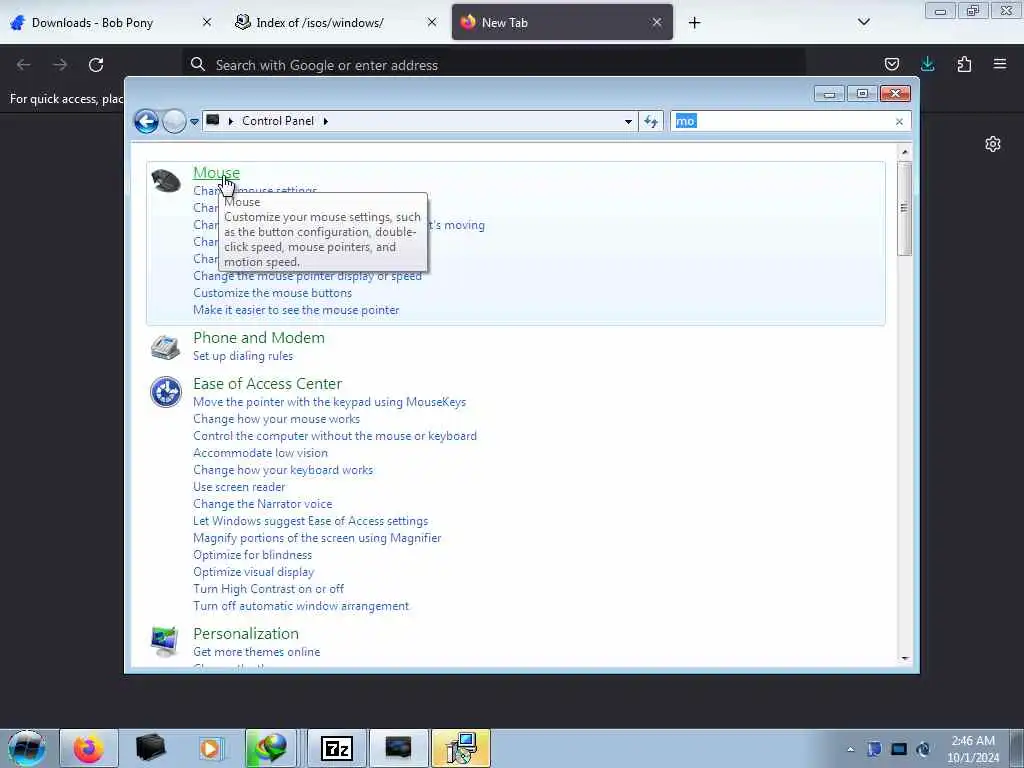Screen dimensions: 1024x768
Task: Click the Control Panel scrollbar down arrow
Action: 904,658
